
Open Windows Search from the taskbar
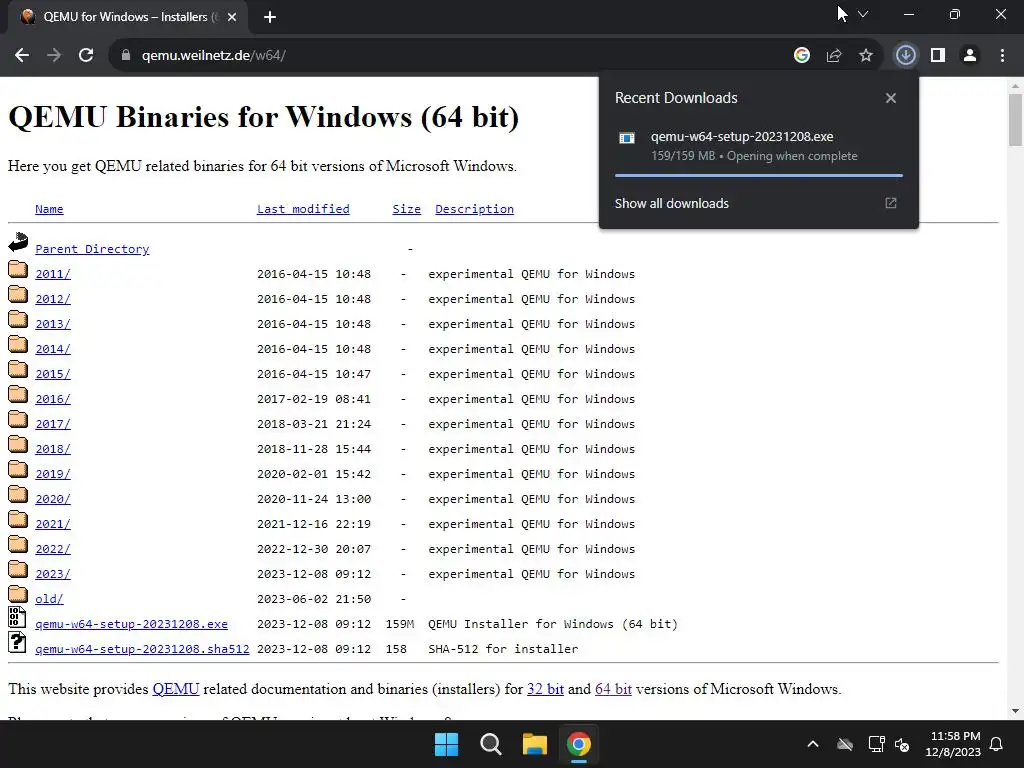(490, 744)
